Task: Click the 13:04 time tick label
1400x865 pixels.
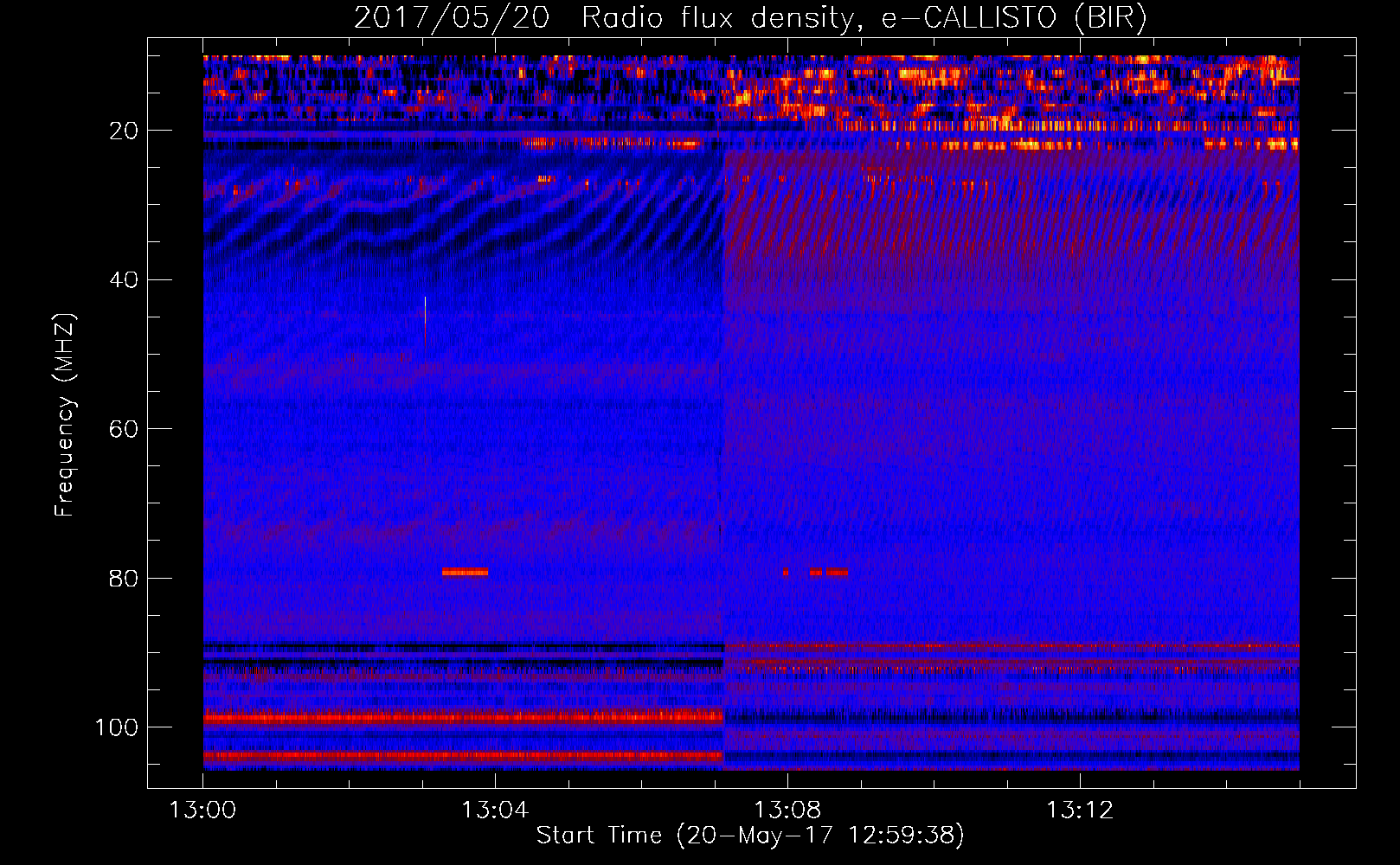Action: [x=495, y=811]
